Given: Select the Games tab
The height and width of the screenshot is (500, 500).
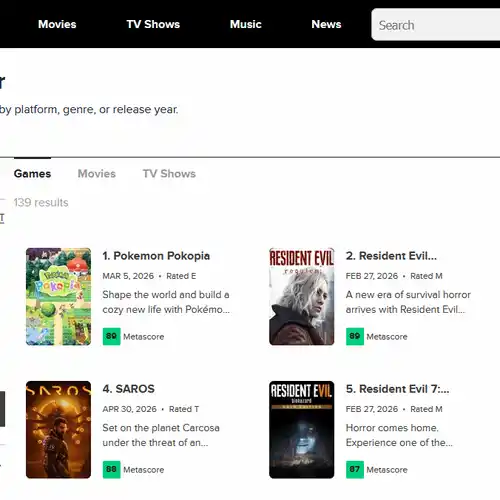Looking at the screenshot, I should [x=32, y=174].
